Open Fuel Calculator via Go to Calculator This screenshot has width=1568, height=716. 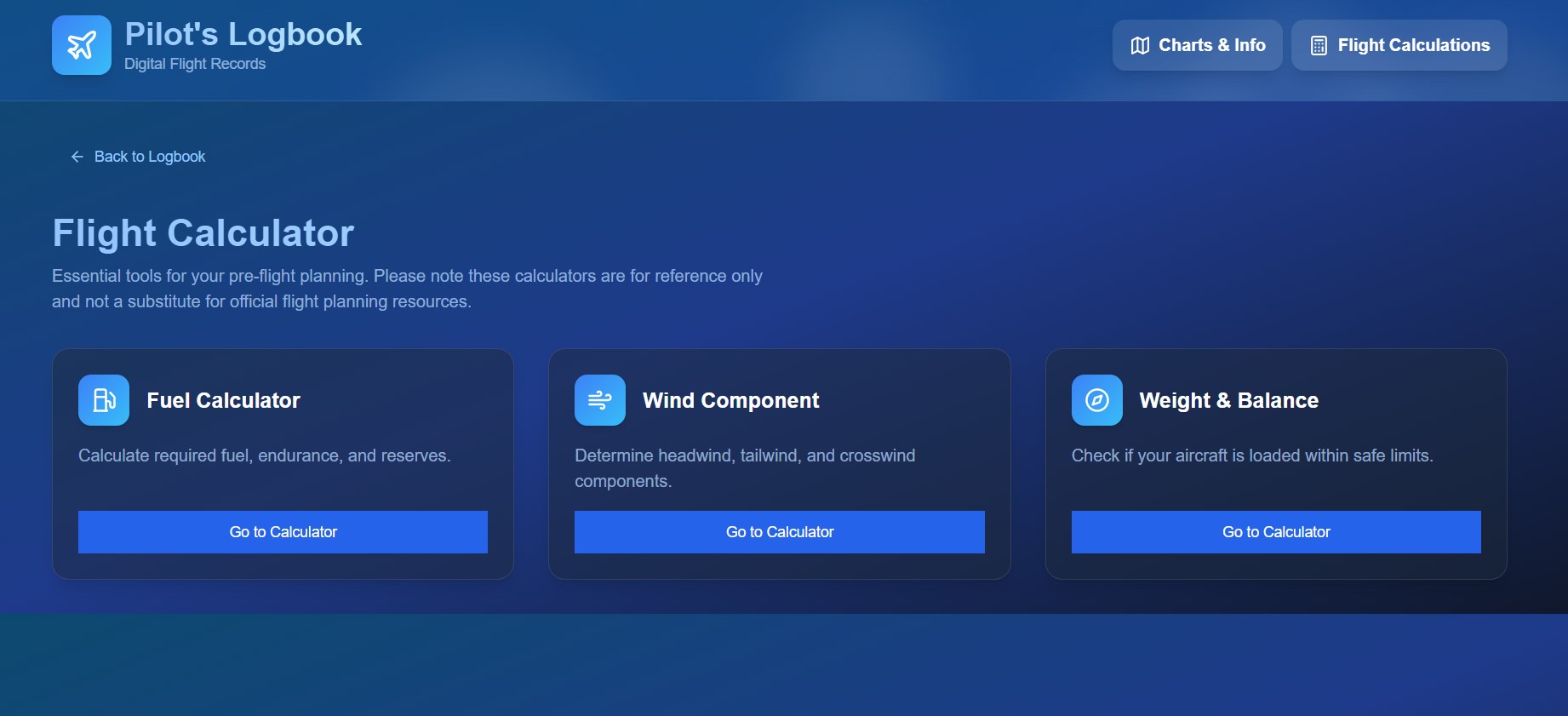(x=283, y=532)
